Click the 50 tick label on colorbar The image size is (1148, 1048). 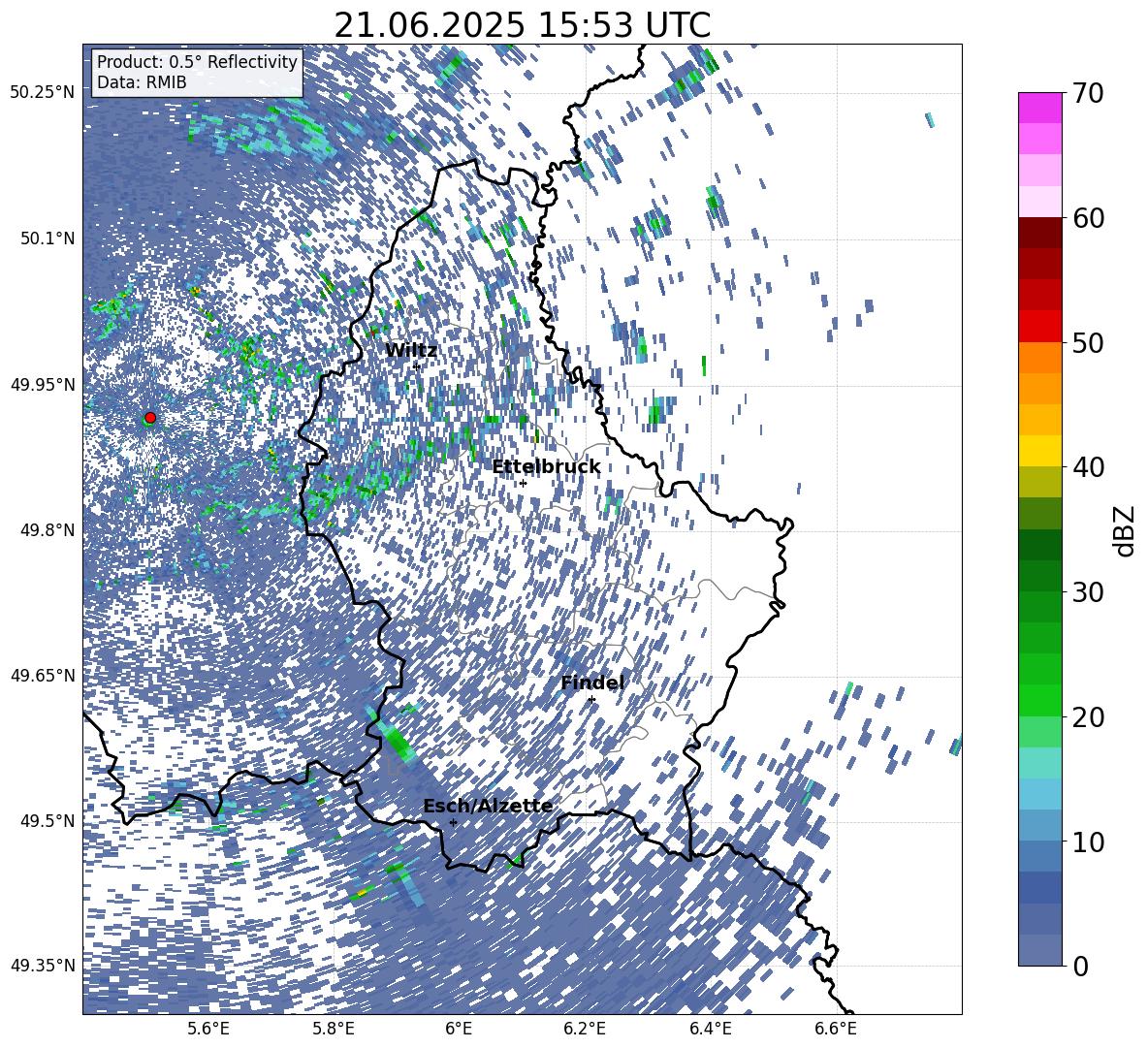(x=1087, y=342)
